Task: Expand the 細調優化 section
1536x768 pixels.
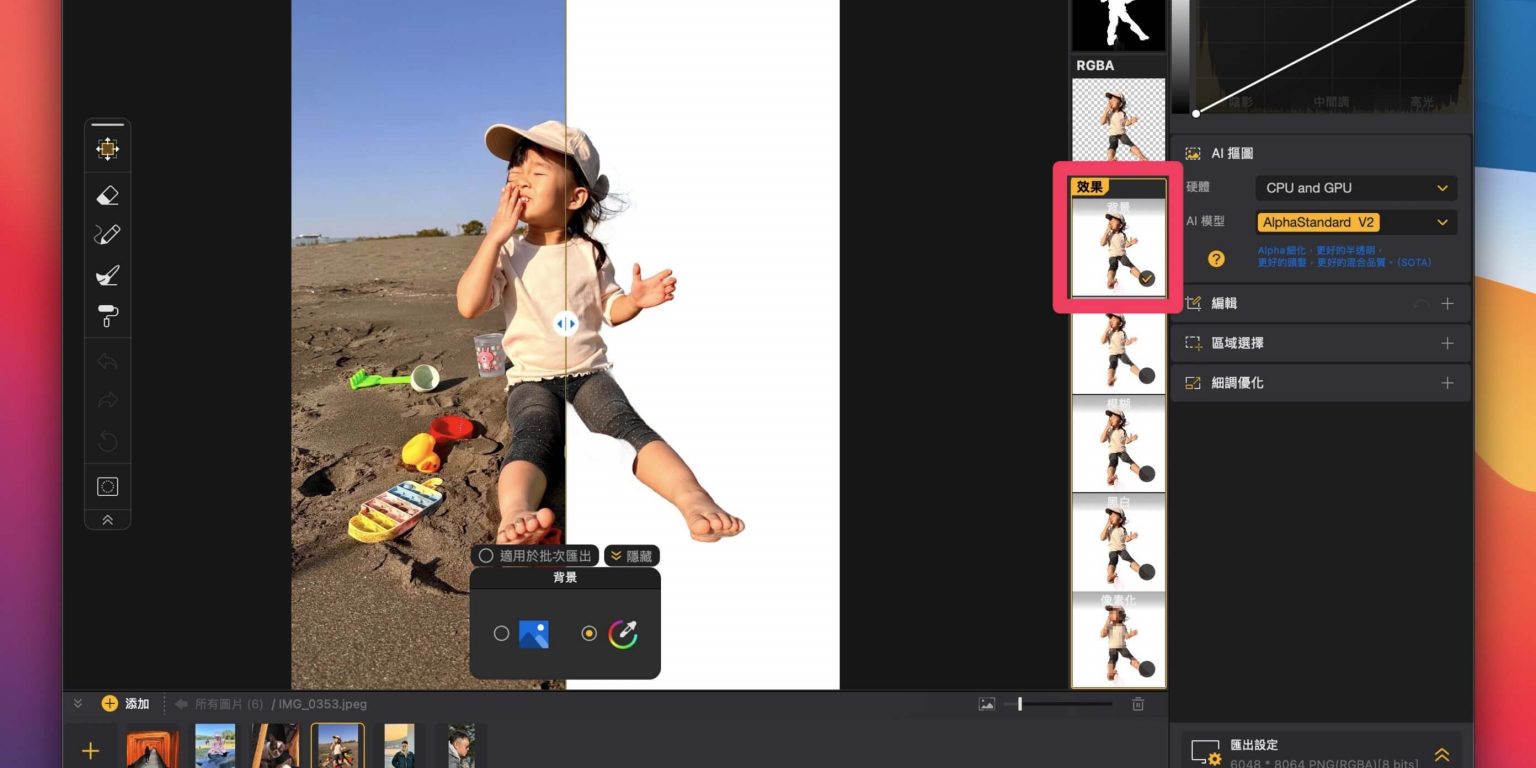Action: [1446, 383]
